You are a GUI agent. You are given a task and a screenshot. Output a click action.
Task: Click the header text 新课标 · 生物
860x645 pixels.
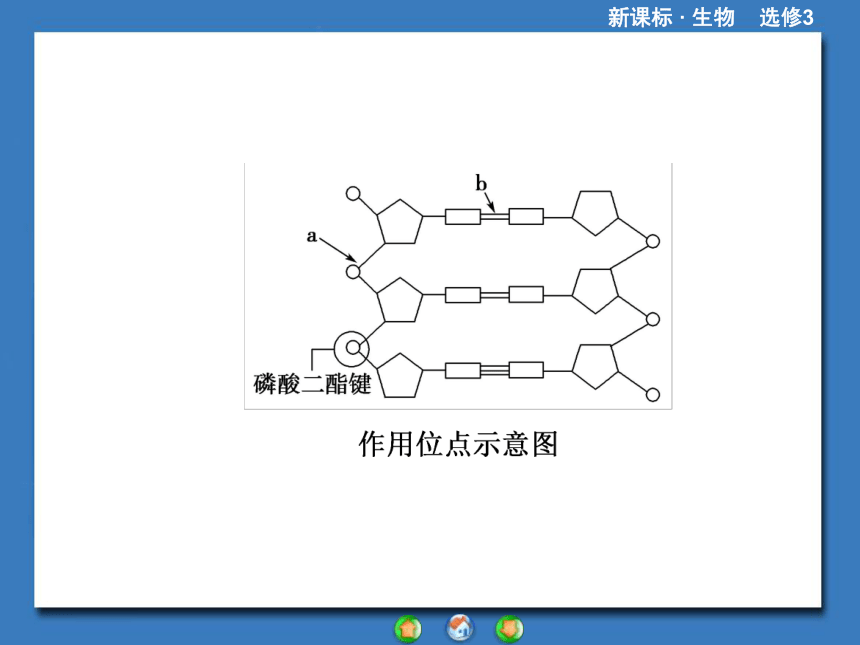click(x=671, y=18)
